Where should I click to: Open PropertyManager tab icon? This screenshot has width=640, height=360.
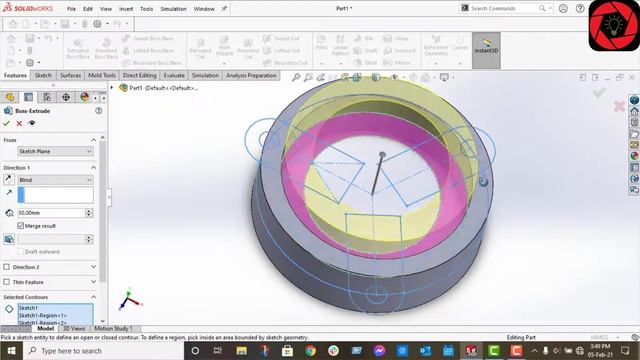click(x=28, y=97)
